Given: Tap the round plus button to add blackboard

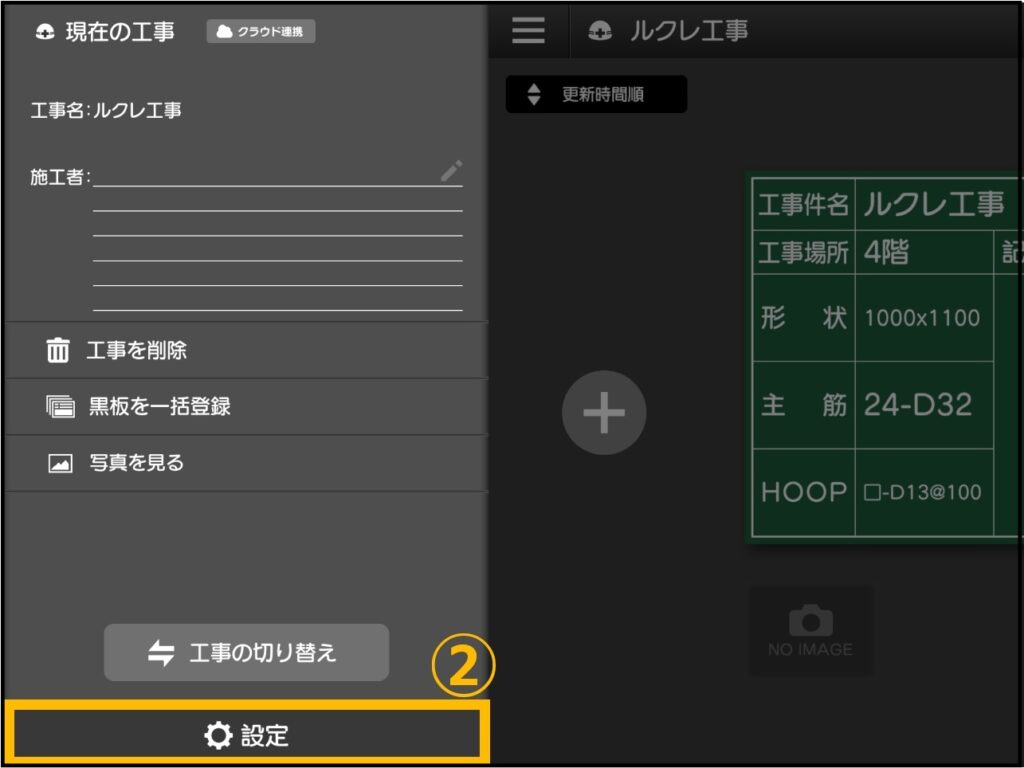Looking at the screenshot, I should click(604, 413).
